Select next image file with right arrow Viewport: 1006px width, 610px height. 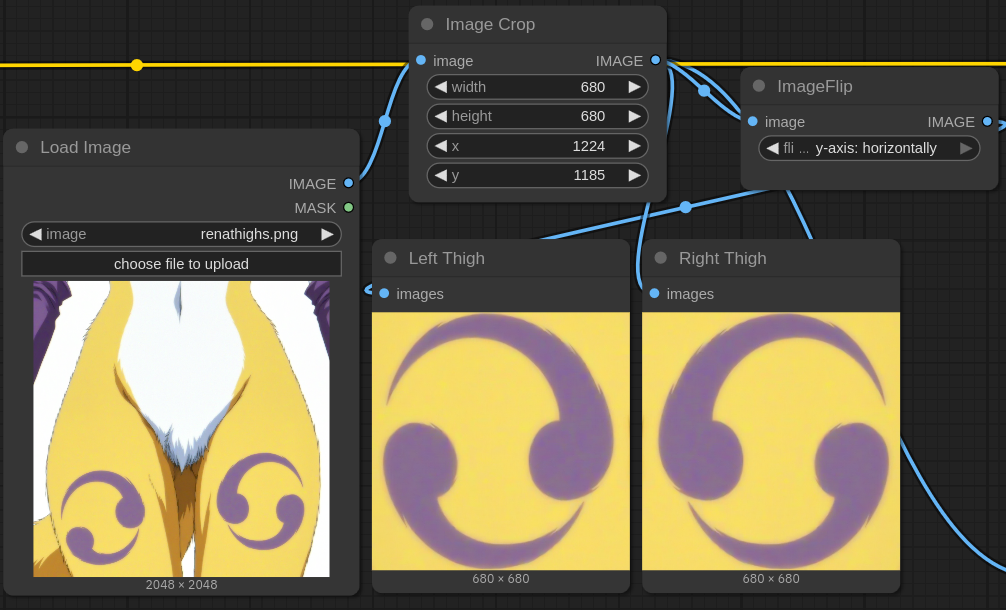pos(327,234)
